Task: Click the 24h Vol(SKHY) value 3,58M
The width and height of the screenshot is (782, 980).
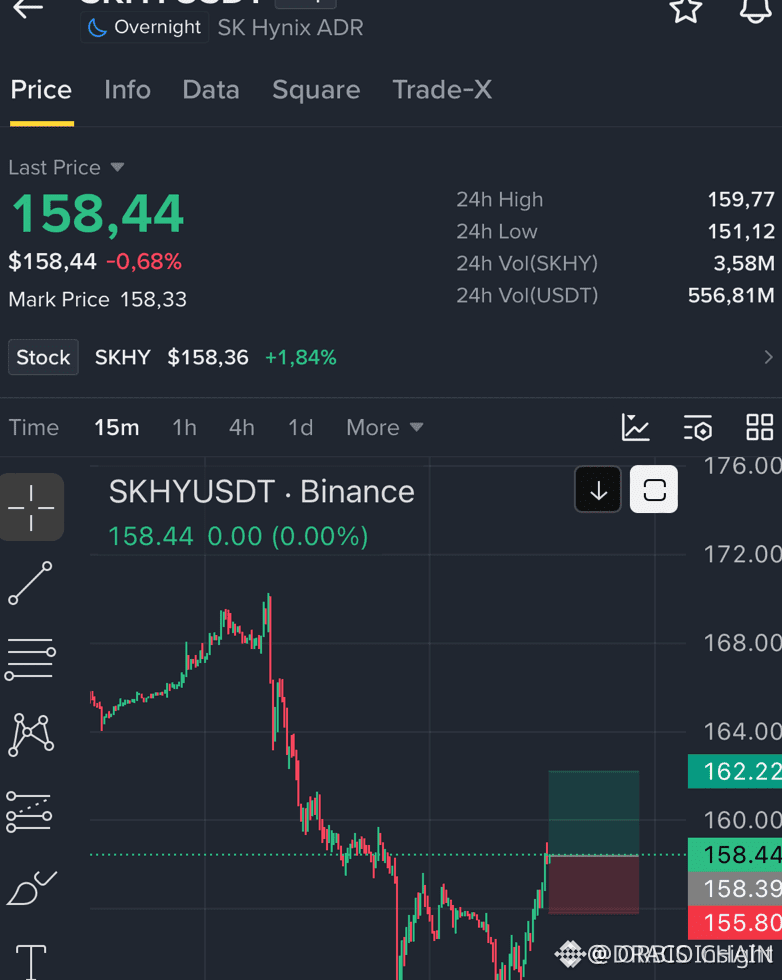Action: pos(744,264)
